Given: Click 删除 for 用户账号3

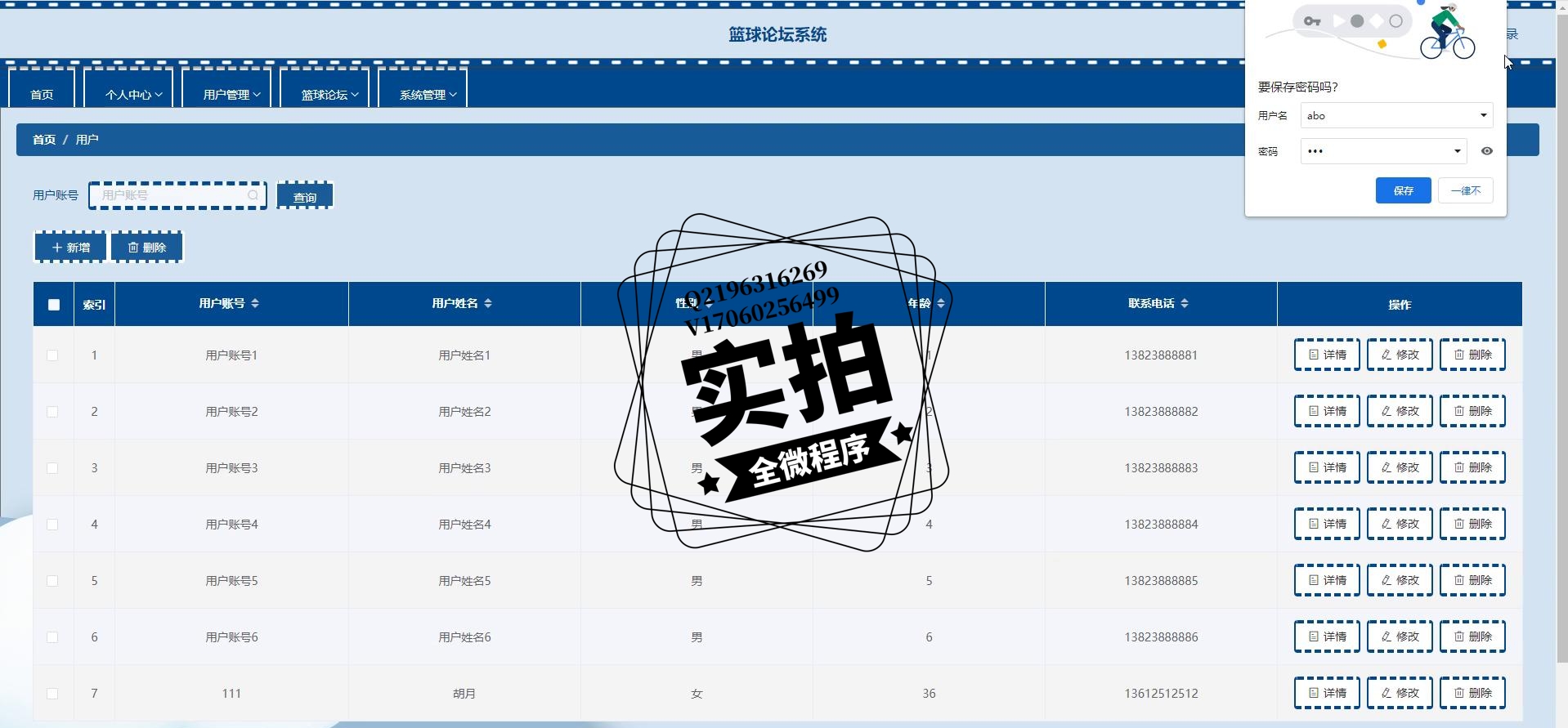Looking at the screenshot, I should [x=1472, y=467].
